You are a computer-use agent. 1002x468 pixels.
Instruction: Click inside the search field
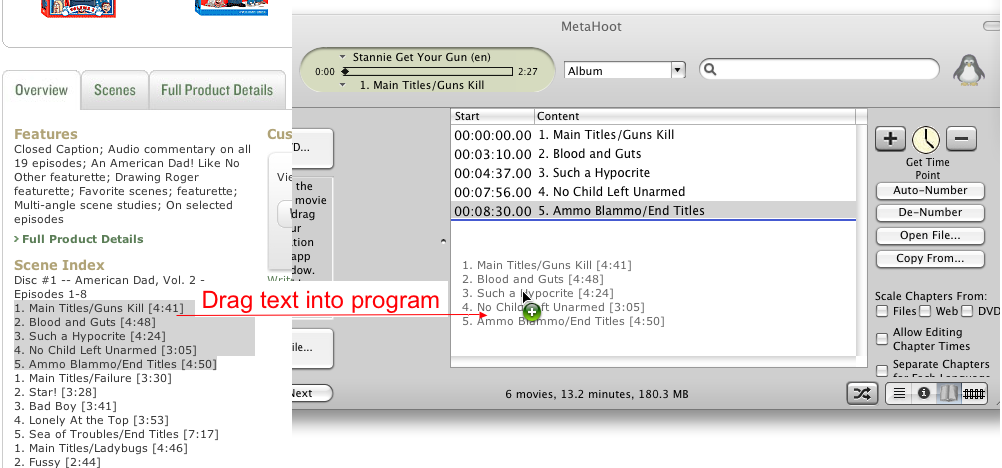point(819,69)
